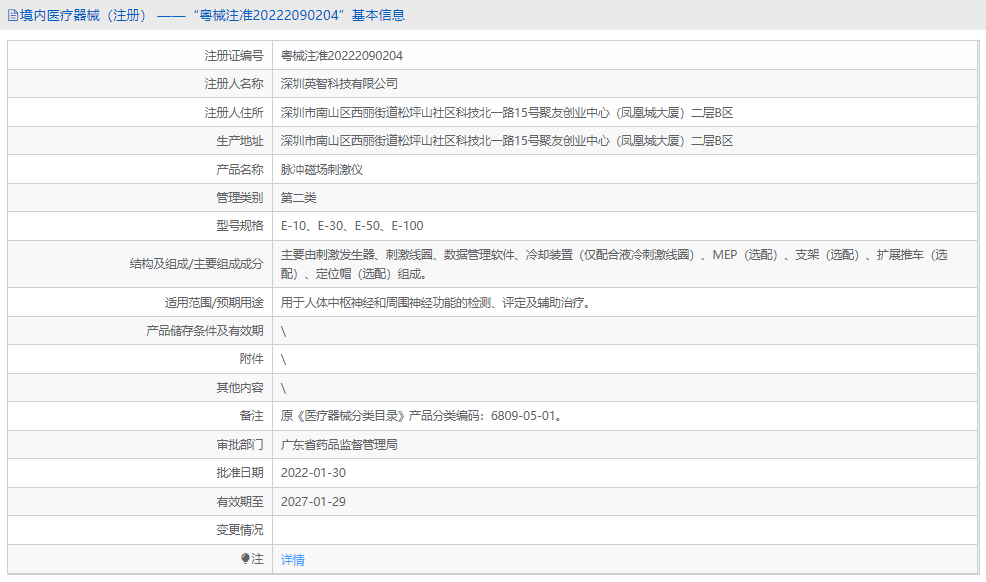Select the product name 脉冲磁场刺激仪

tap(321, 170)
